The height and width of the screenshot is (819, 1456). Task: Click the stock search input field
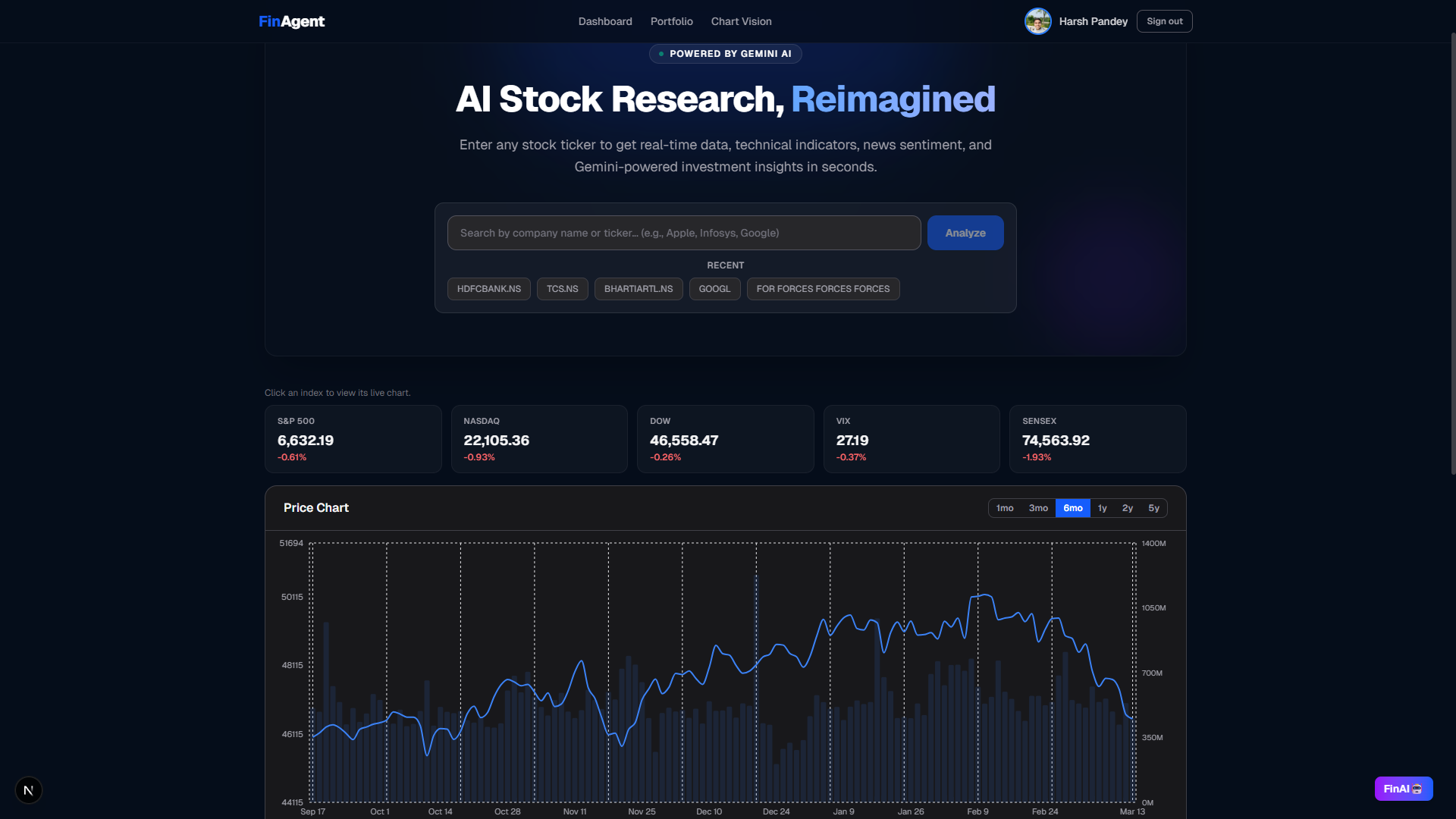[683, 233]
